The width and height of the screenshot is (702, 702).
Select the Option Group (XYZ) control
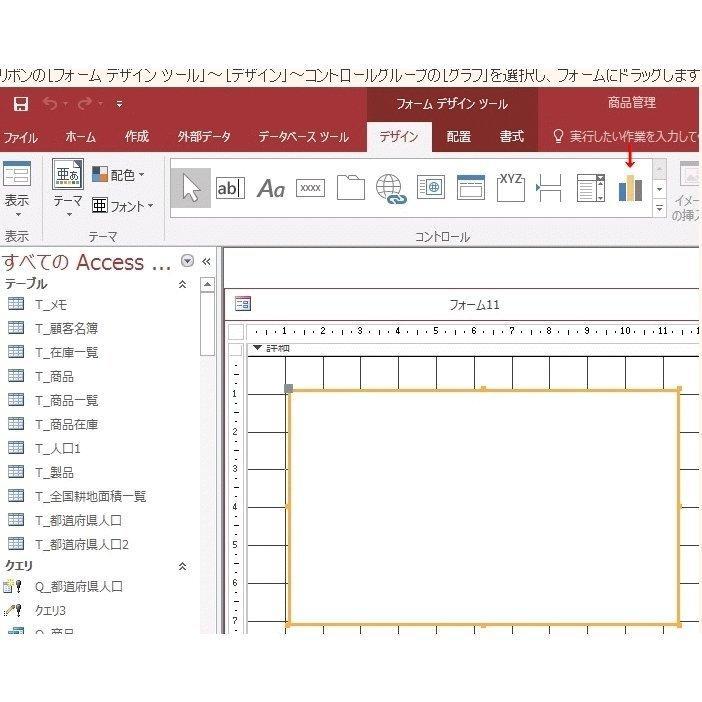(x=511, y=187)
